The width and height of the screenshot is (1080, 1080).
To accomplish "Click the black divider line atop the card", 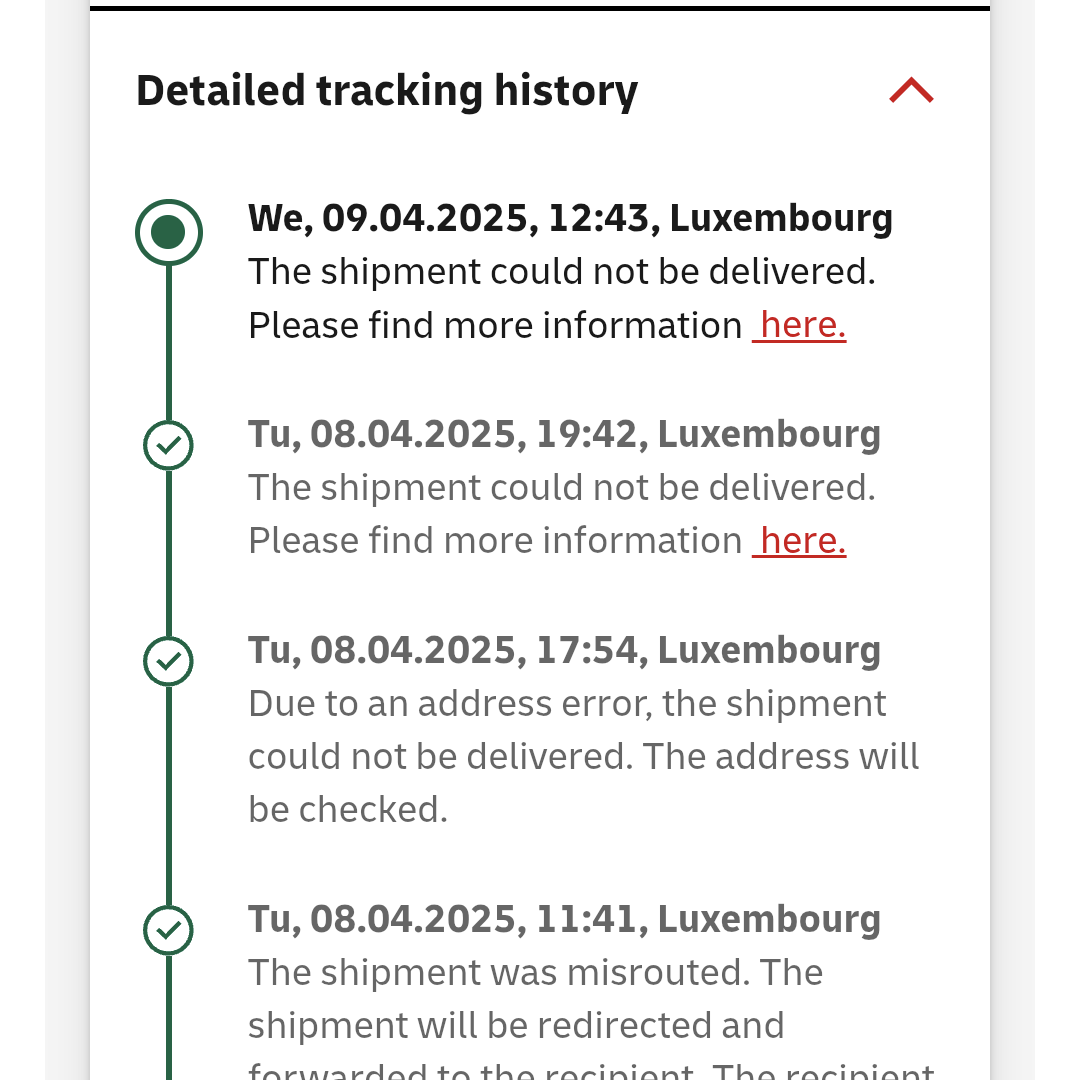I will 540,8.
